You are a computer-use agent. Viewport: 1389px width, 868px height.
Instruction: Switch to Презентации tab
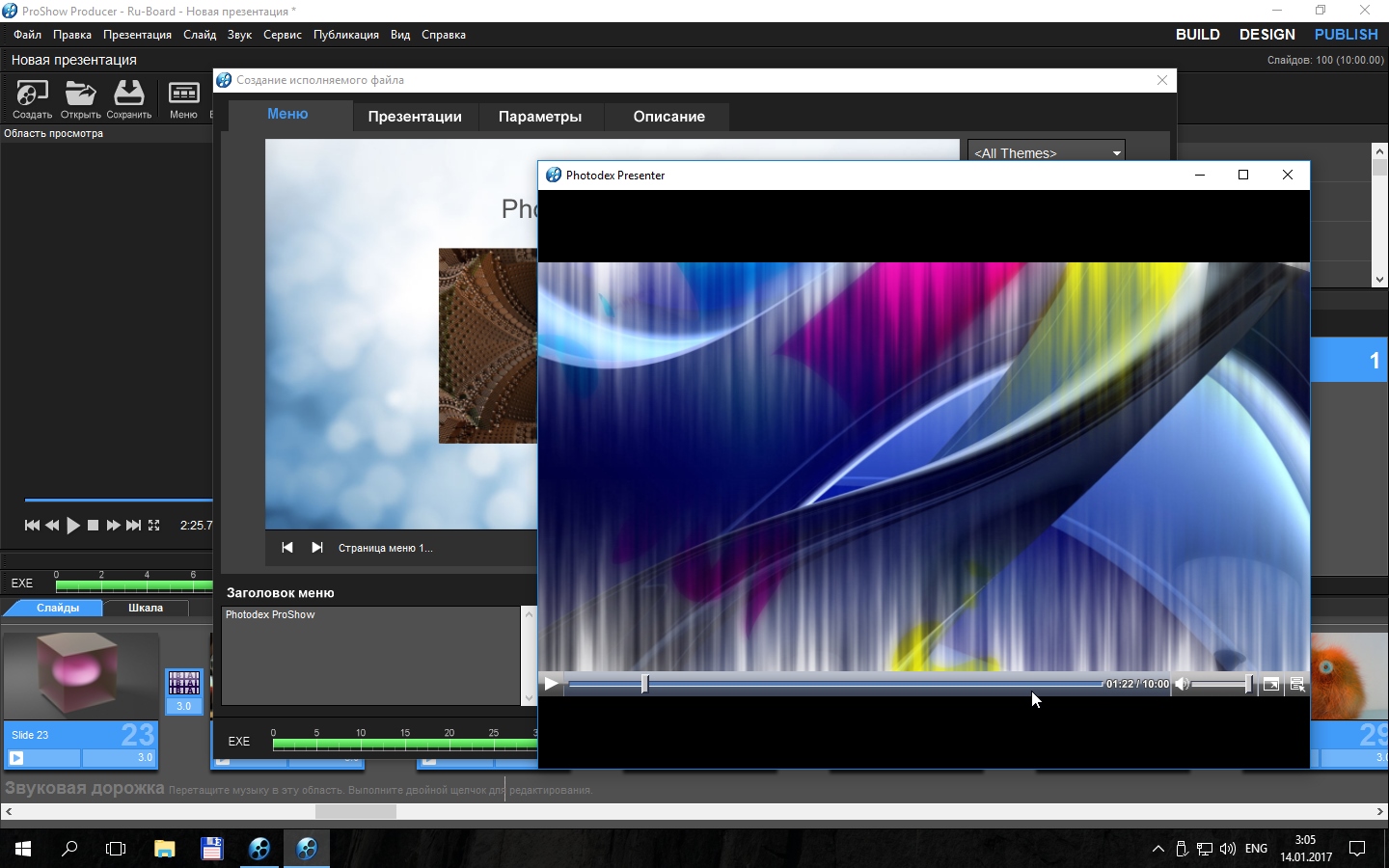(x=415, y=117)
